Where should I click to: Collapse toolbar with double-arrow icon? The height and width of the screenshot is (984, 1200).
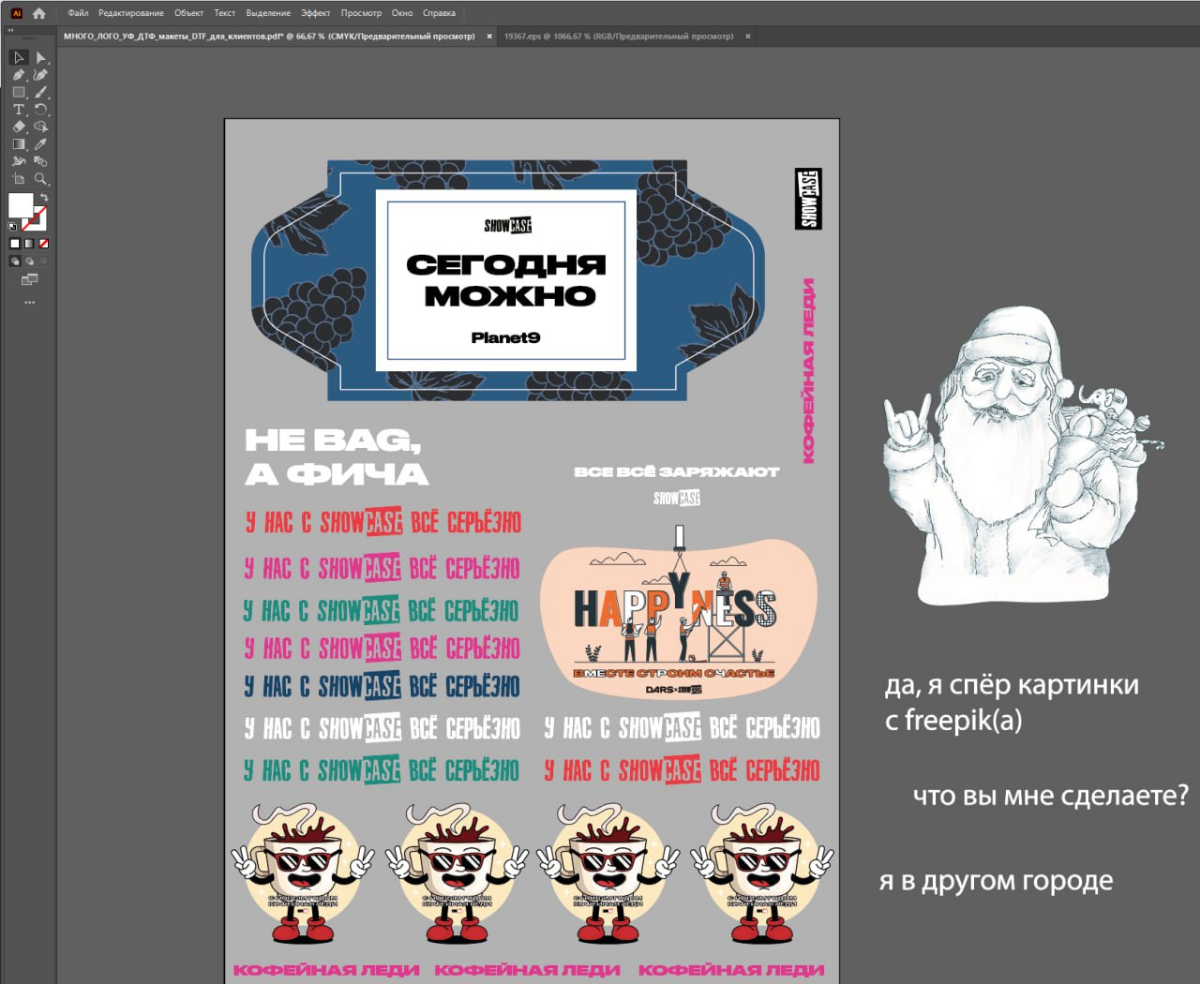[x=11, y=30]
